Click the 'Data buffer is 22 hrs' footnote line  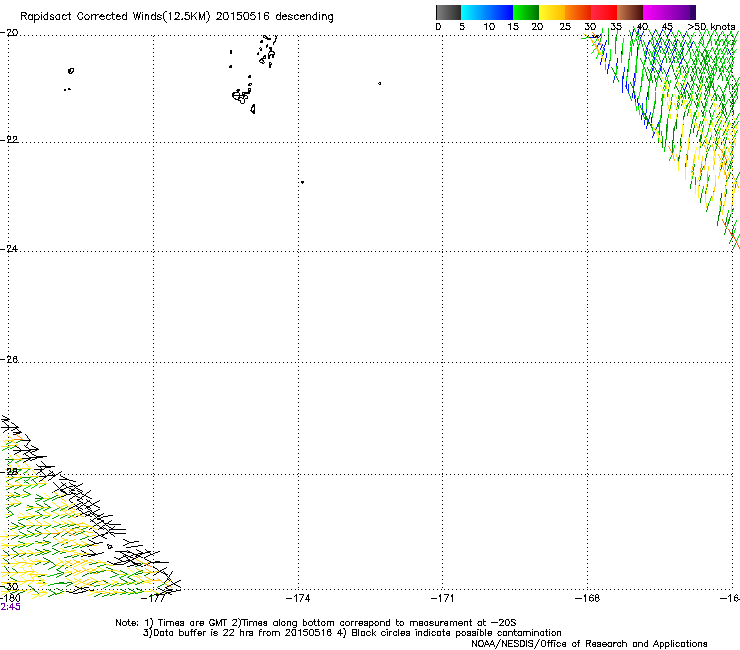(352, 633)
